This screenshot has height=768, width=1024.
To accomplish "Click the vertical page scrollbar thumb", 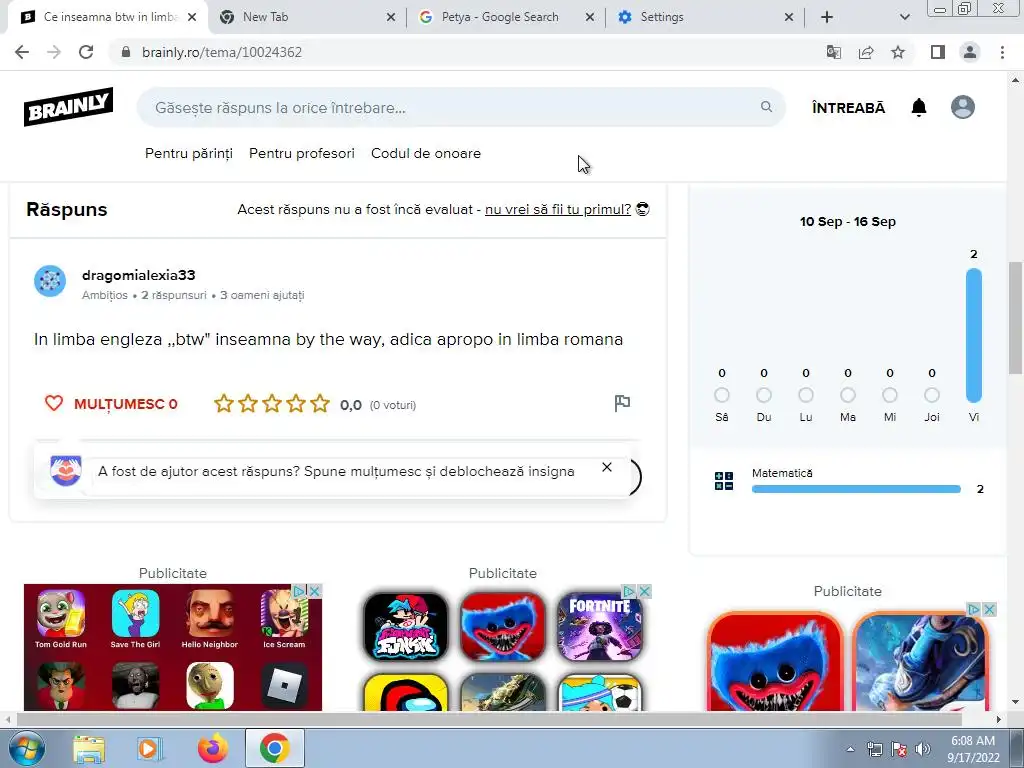I will (1015, 317).
